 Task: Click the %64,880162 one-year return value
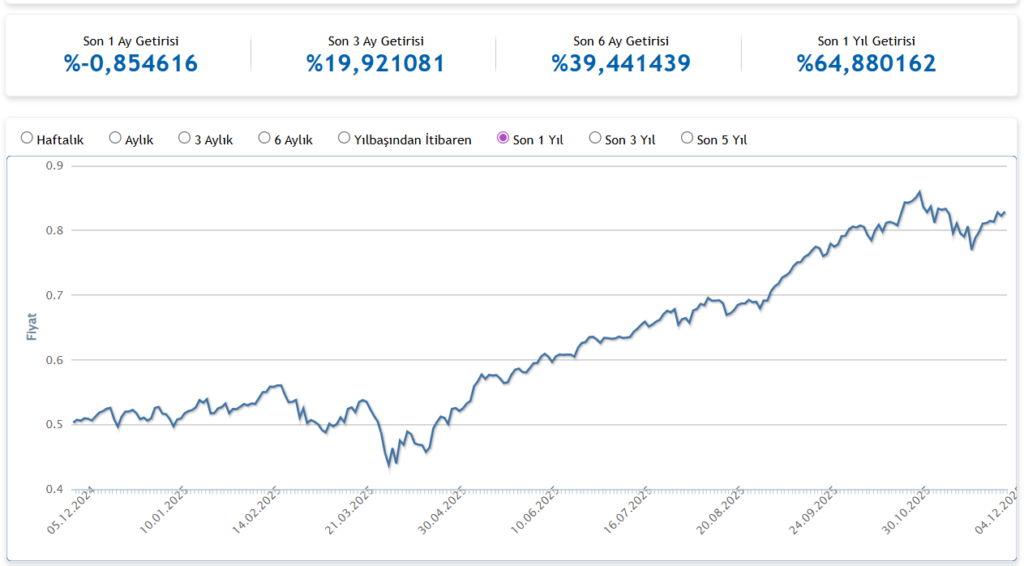[866, 64]
